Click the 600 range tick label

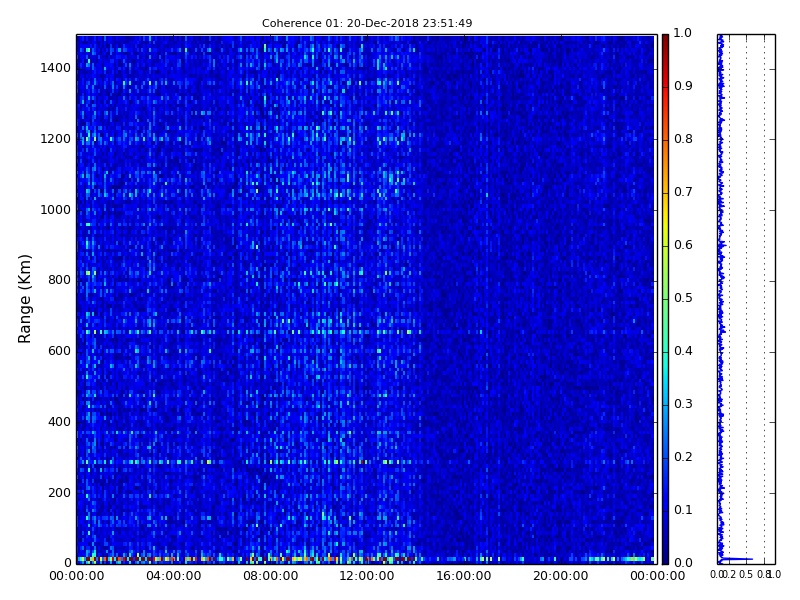(59, 351)
